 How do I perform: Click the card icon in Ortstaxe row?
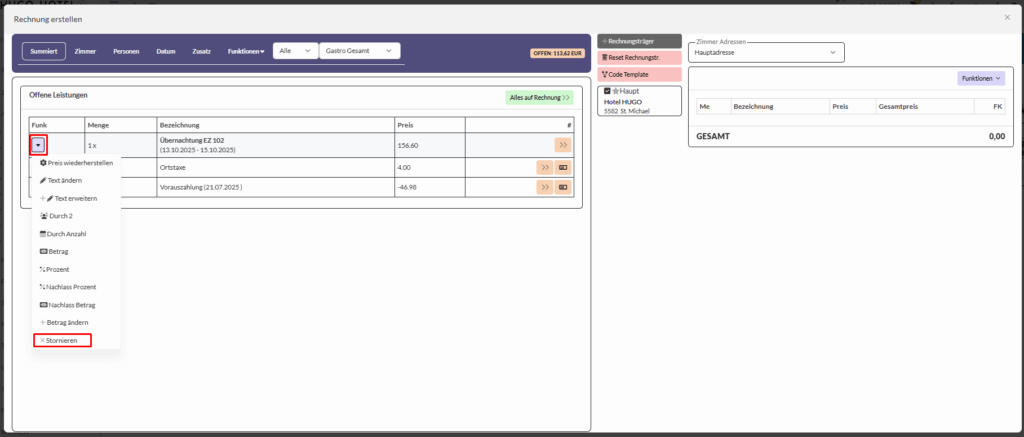click(x=563, y=166)
